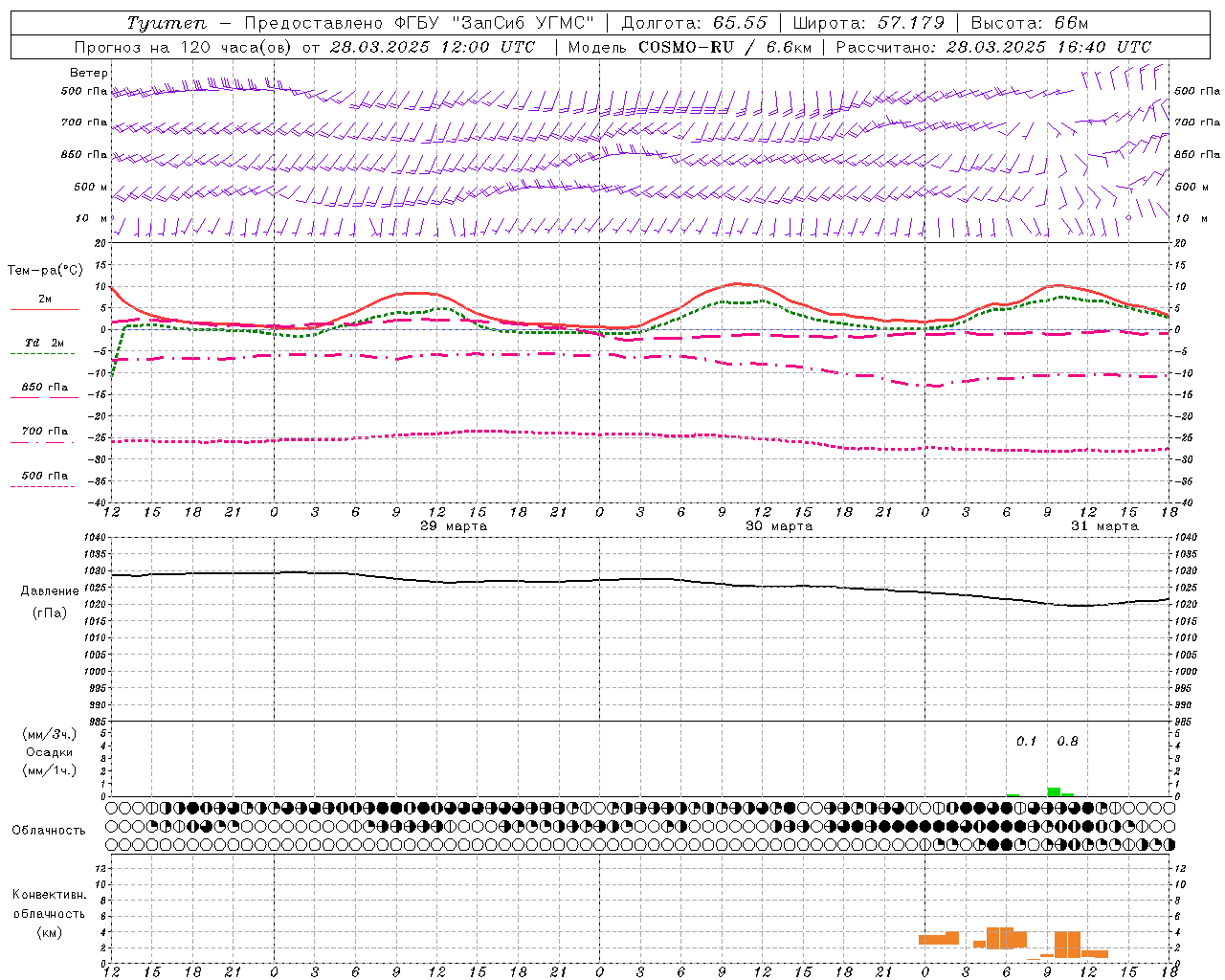Click the "29 марта" date label
Screen dimensions: 1225x980
click(454, 526)
